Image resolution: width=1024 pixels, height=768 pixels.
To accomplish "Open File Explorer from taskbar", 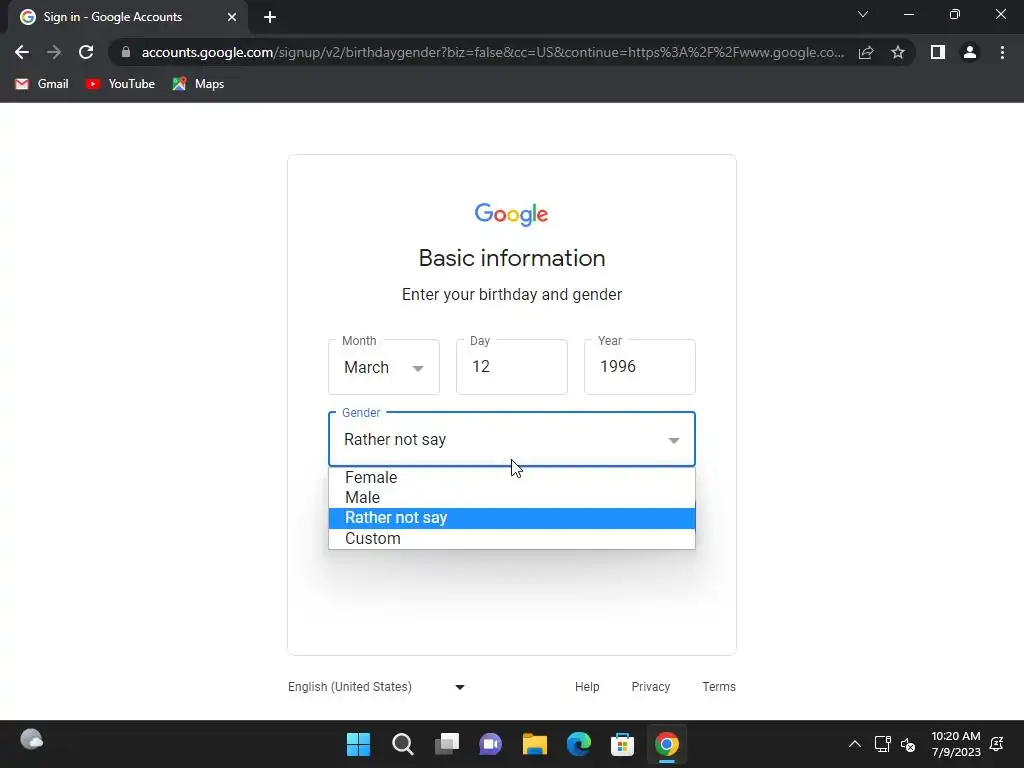I will [x=535, y=744].
